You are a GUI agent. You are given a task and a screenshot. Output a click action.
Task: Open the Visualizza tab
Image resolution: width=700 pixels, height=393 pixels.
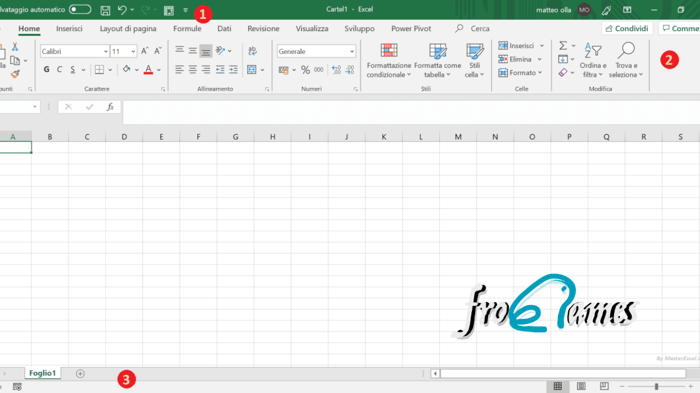(312, 29)
